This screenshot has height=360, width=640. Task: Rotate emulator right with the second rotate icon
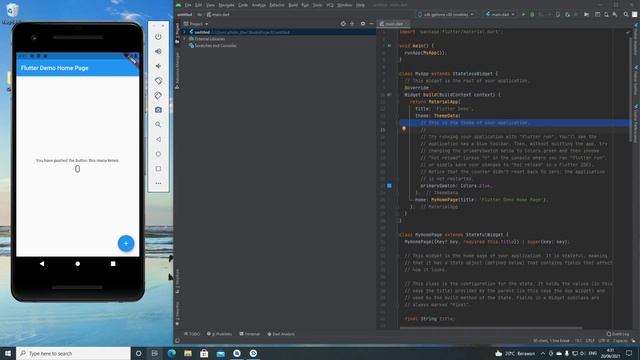pos(158,96)
